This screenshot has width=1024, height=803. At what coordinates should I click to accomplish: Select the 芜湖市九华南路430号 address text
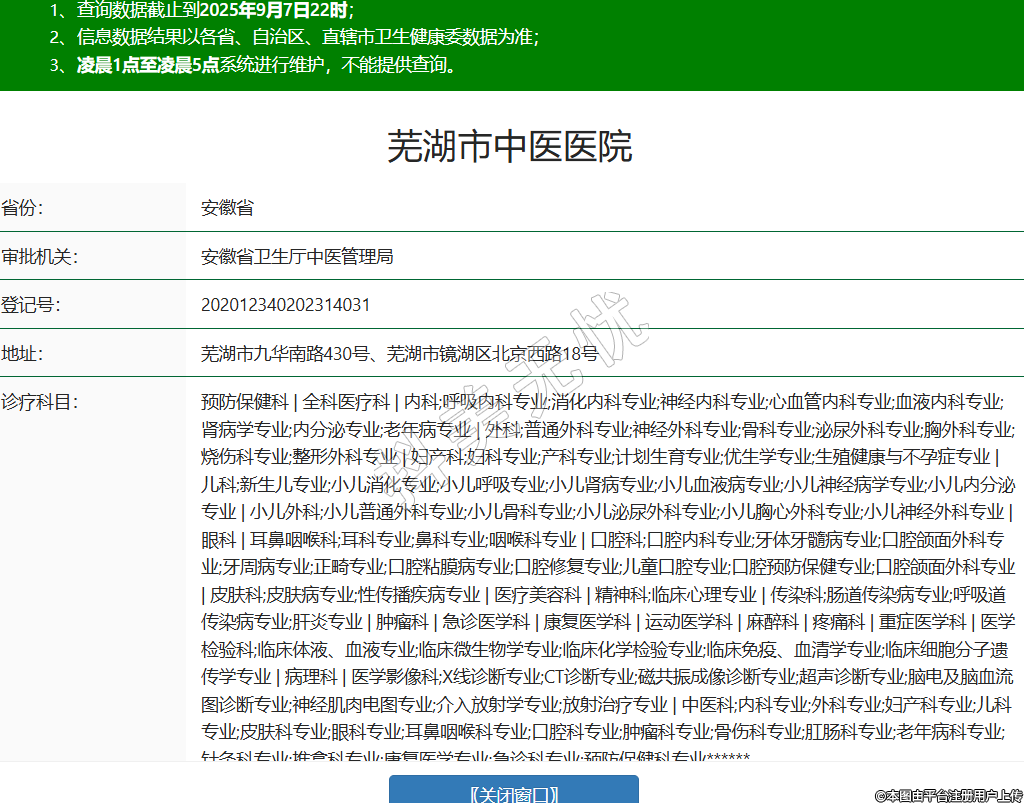[x=287, y=353]
